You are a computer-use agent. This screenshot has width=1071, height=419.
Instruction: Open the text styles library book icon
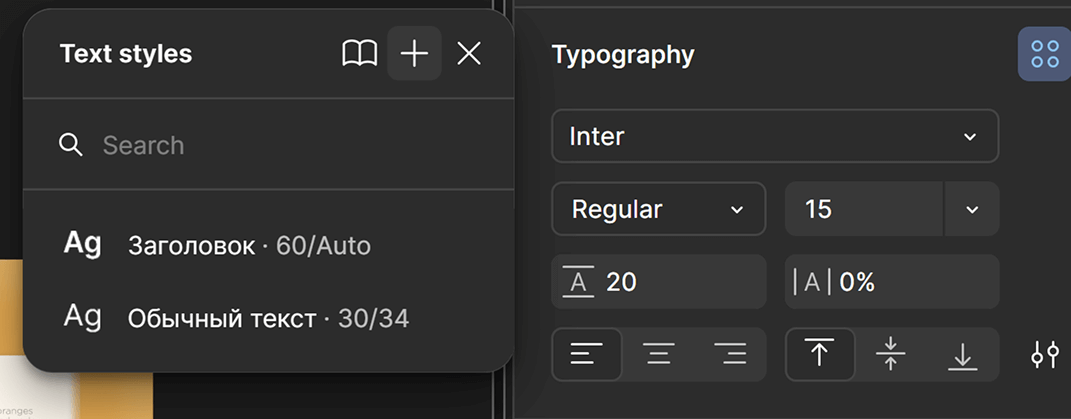(359, 54)
